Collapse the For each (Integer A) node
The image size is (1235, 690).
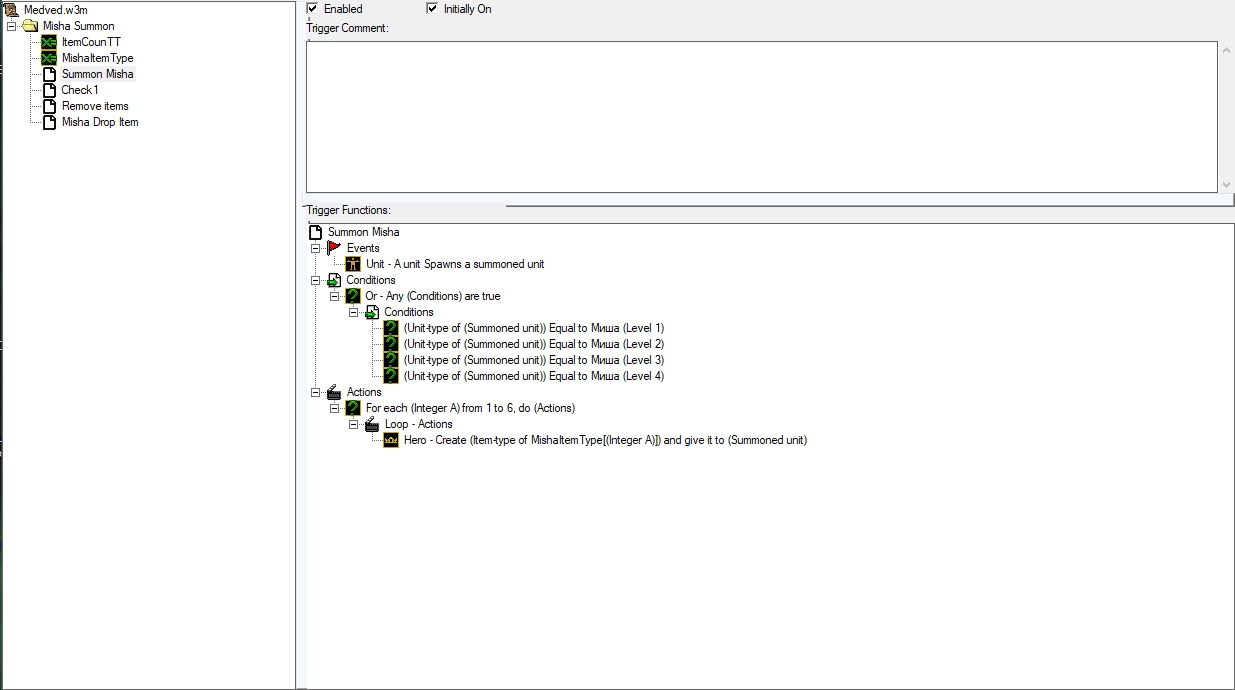click(335, 408)
